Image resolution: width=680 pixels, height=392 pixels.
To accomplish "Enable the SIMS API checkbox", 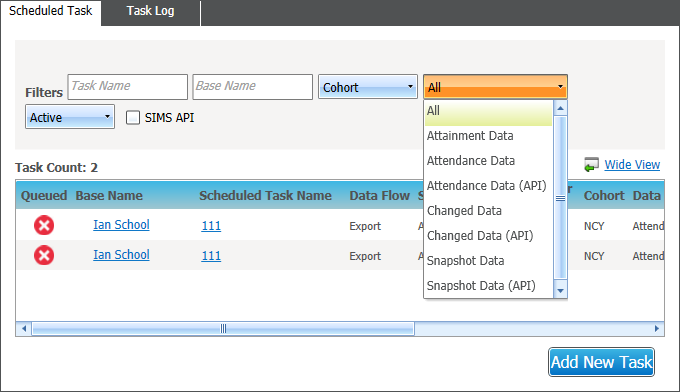I will (133, 118).
